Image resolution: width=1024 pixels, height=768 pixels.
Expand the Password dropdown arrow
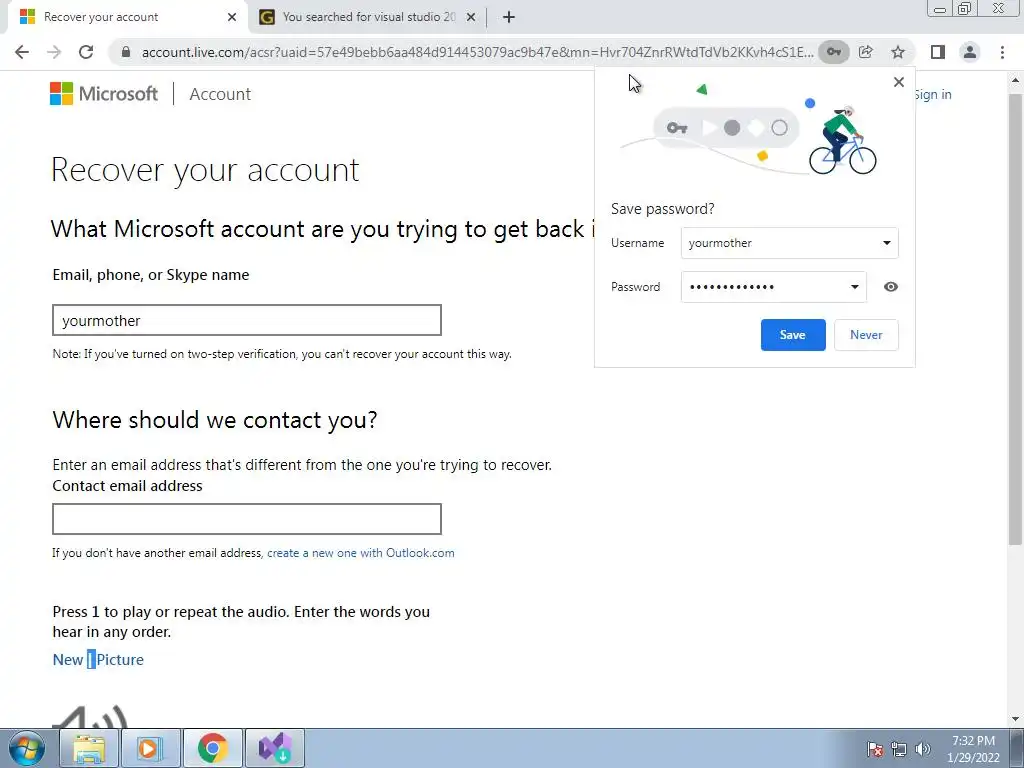[854, 287]
